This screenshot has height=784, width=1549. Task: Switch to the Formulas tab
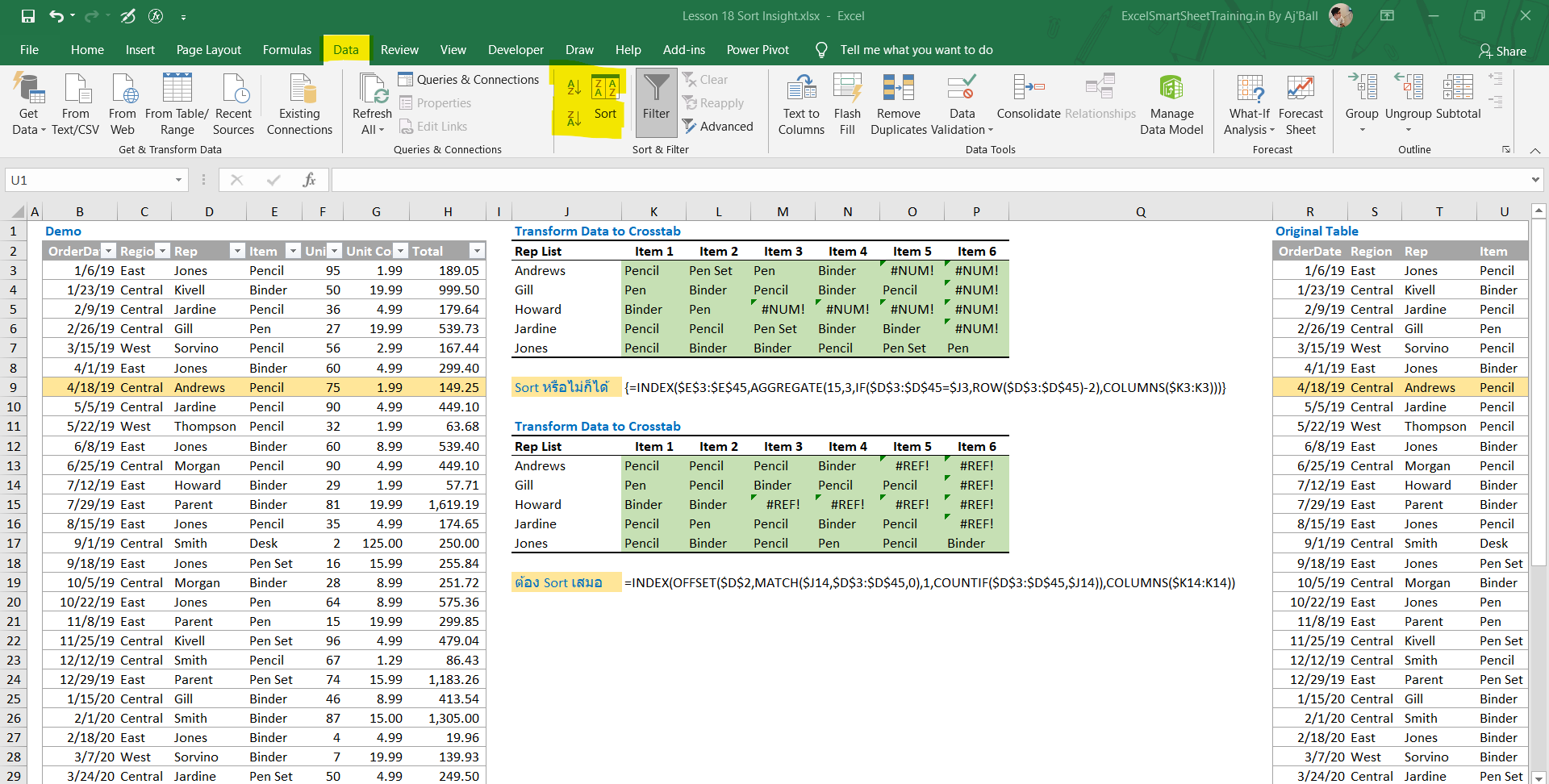287,50
